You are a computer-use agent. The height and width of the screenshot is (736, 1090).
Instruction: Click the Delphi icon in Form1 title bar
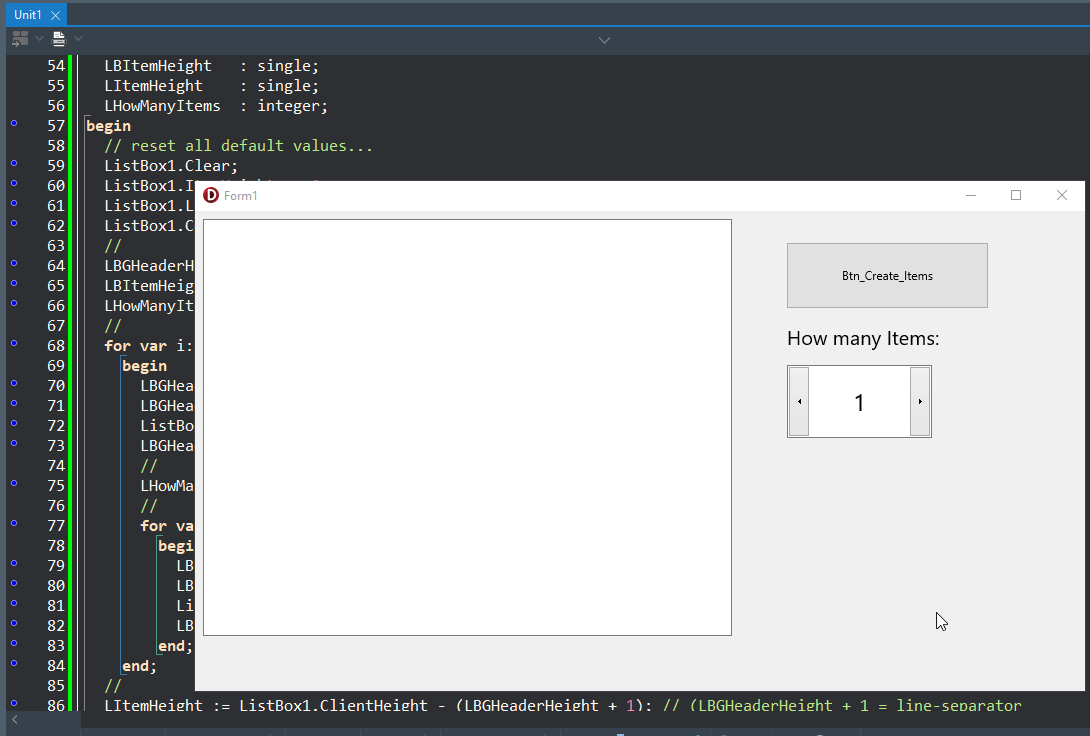pos(210,195)
